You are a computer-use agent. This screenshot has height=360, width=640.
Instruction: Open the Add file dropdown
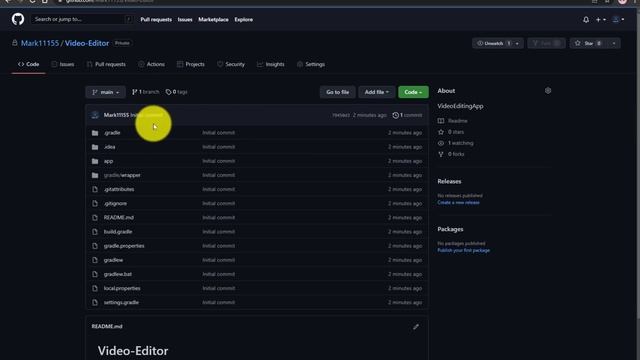(x=377, y=92)
